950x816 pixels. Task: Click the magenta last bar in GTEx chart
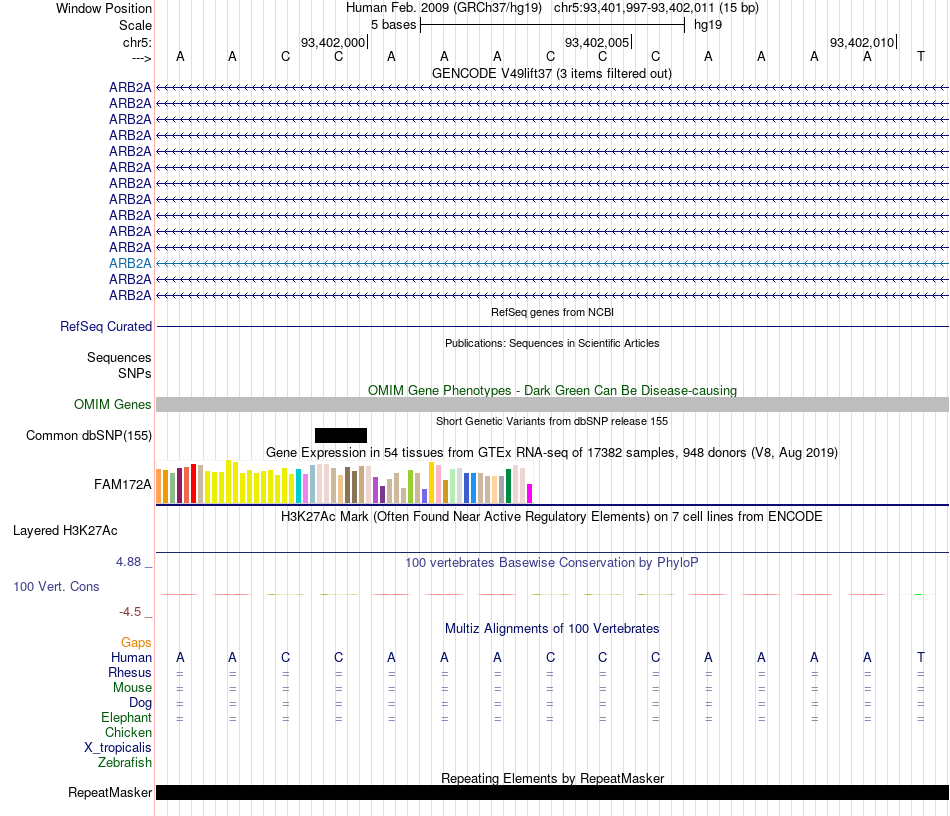pyautogui.click(x=530, y=493)
